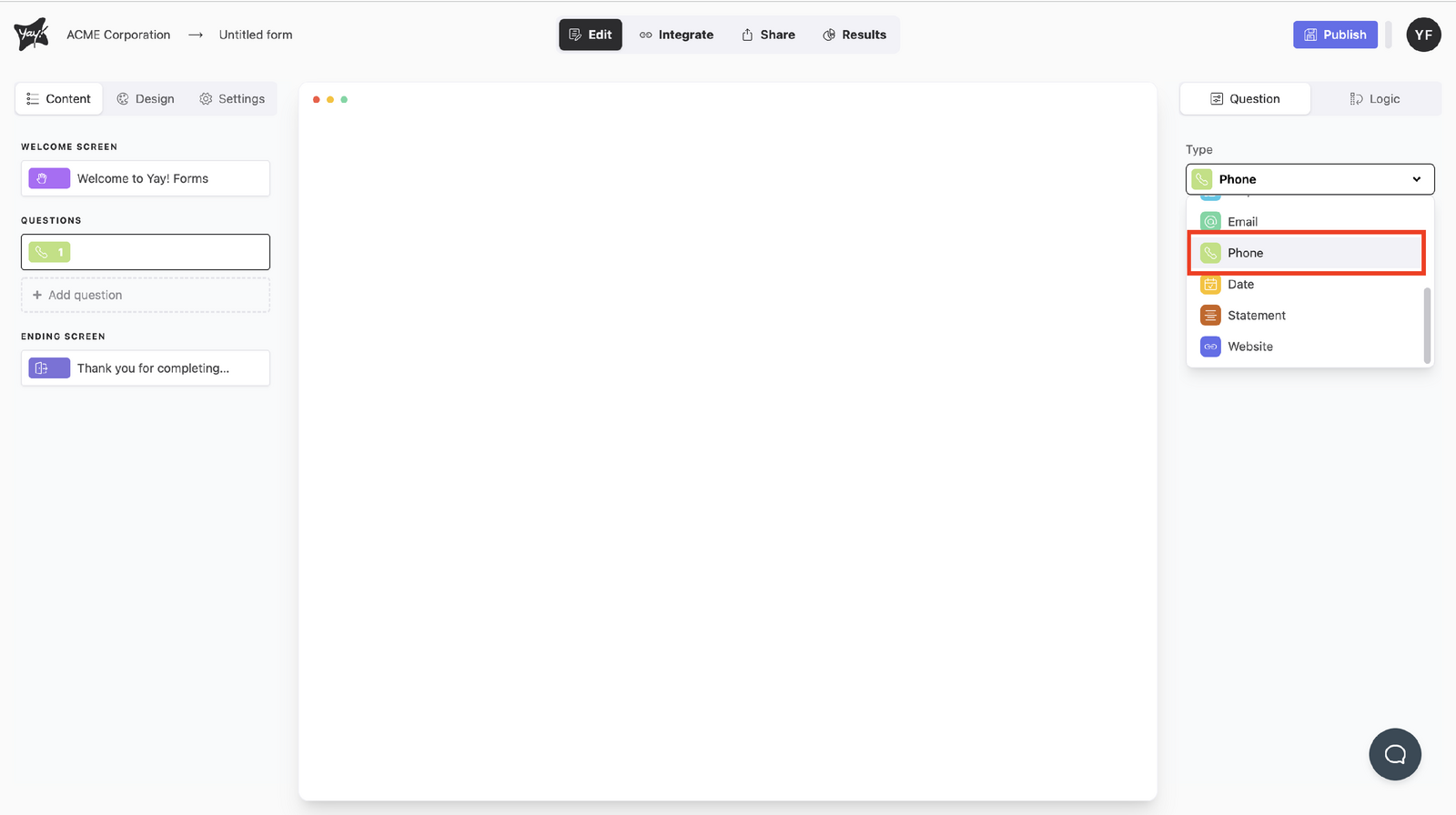Pick the Statement question type
This screenshot has height=815, width=1456.
click(1256, 316)
